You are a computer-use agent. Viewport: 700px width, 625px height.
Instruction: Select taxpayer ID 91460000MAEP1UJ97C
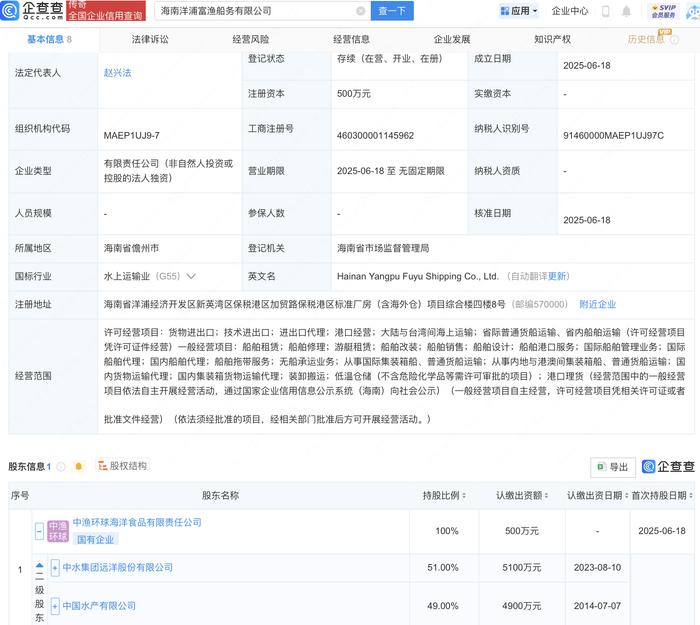(613, 136)
